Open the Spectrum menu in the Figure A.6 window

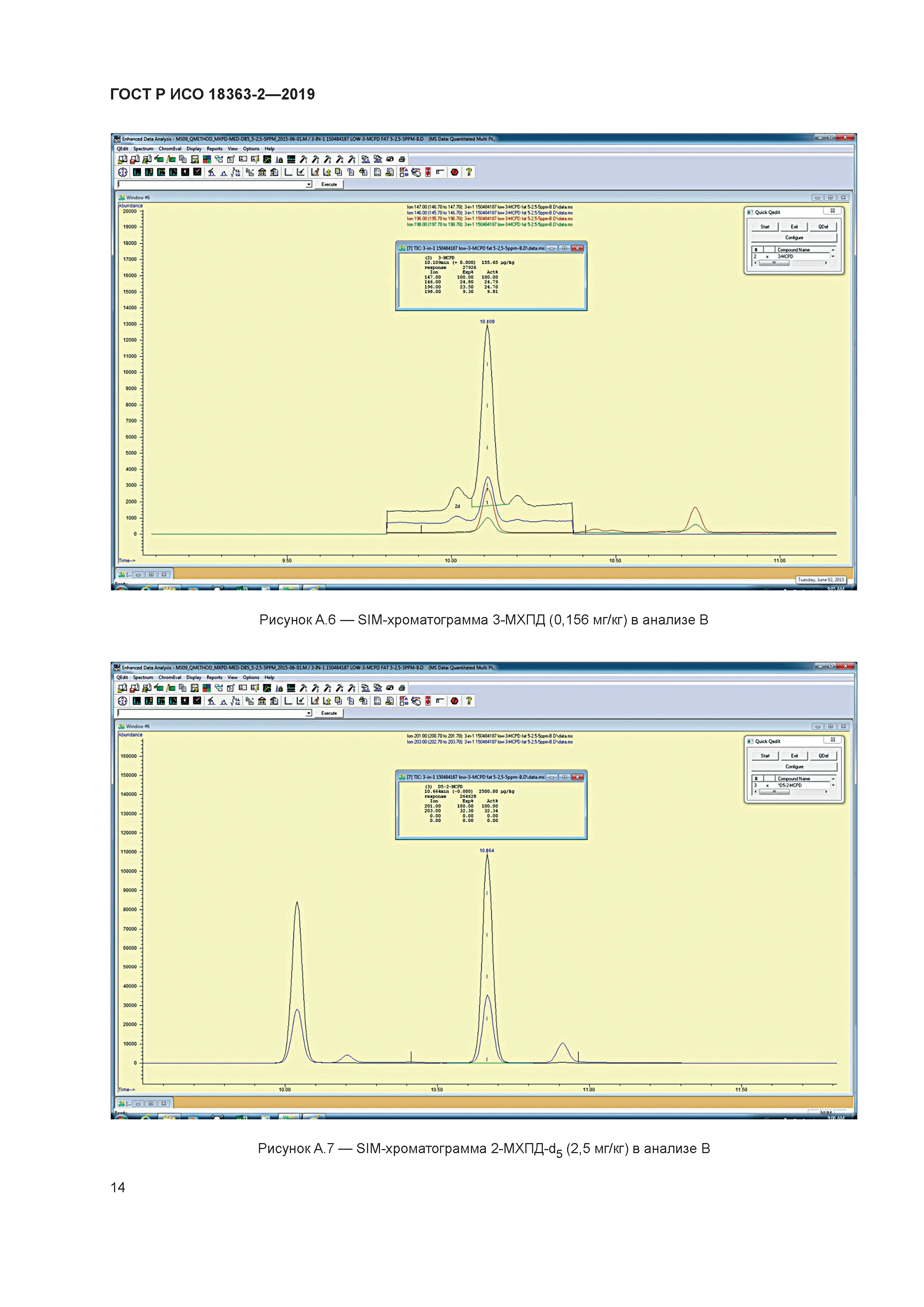(x=143, y=149)
